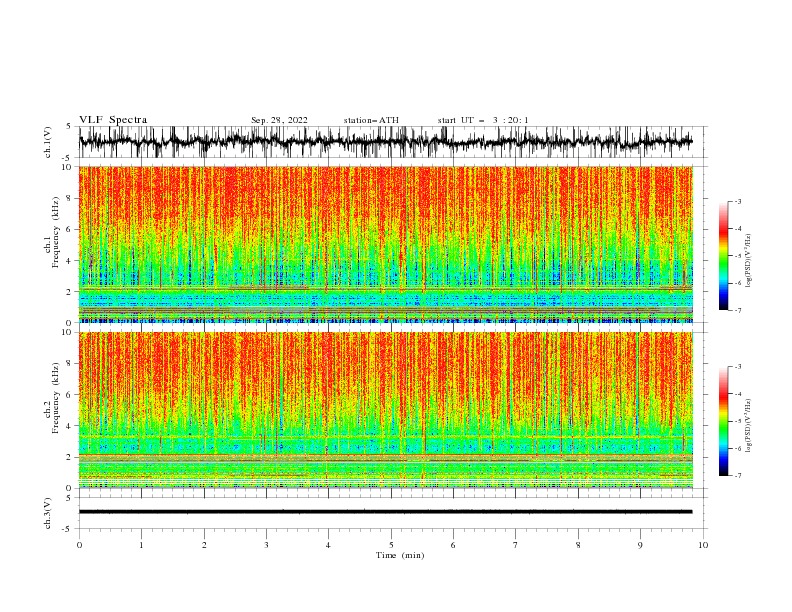792x612 pixels.
Task: Click time axis tick label "7"
Action: 516,545
